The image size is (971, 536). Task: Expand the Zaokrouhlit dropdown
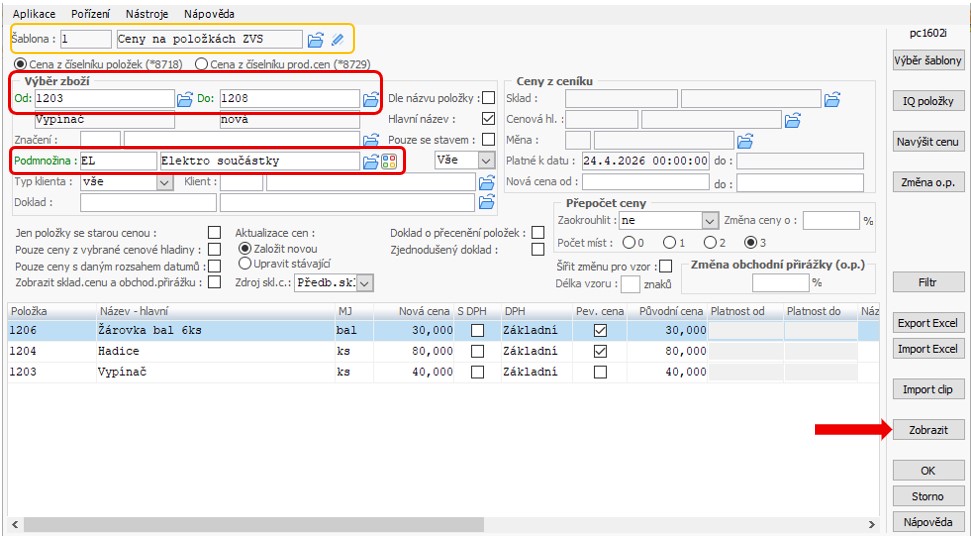tap(709, 220)
